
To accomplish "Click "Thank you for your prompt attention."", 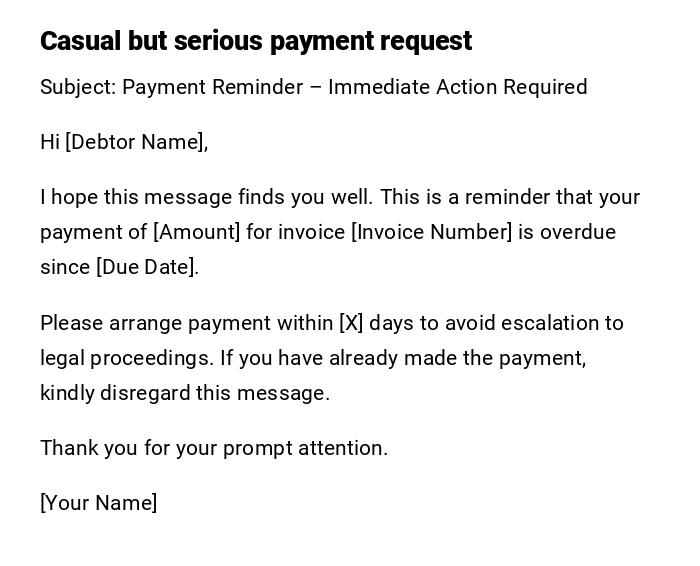I will click(214, 448).
